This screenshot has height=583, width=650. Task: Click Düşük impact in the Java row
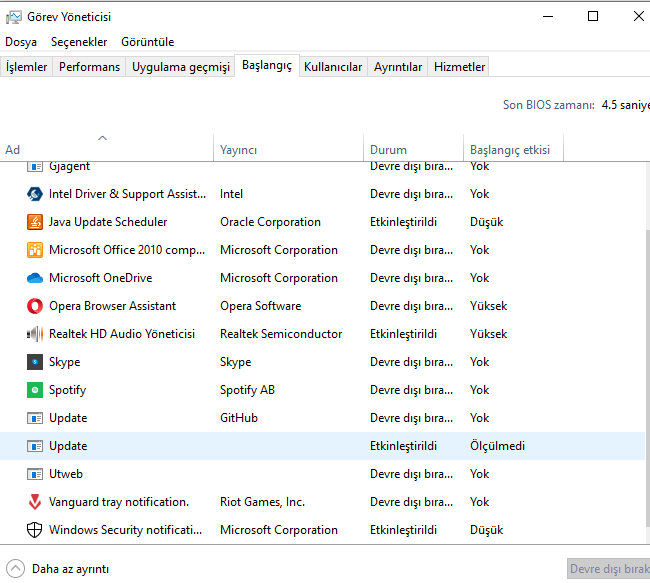click(486, 222)
